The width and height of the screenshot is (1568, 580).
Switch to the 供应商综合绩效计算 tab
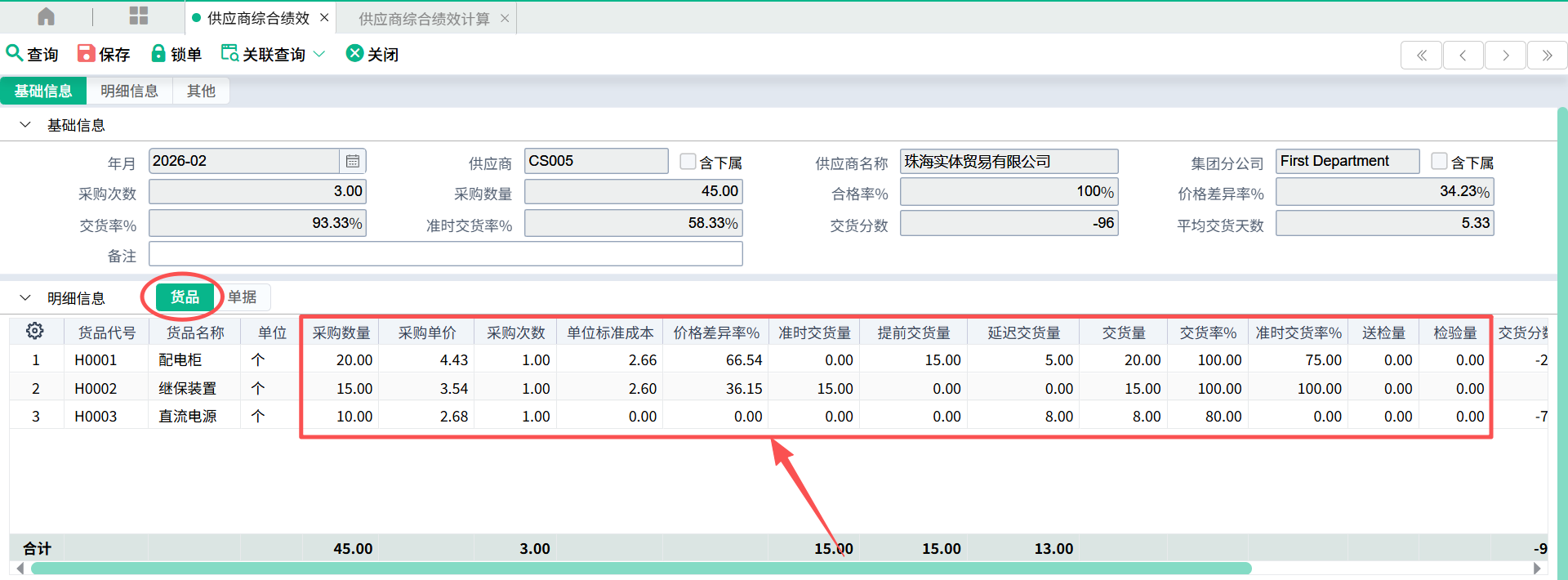424,18
